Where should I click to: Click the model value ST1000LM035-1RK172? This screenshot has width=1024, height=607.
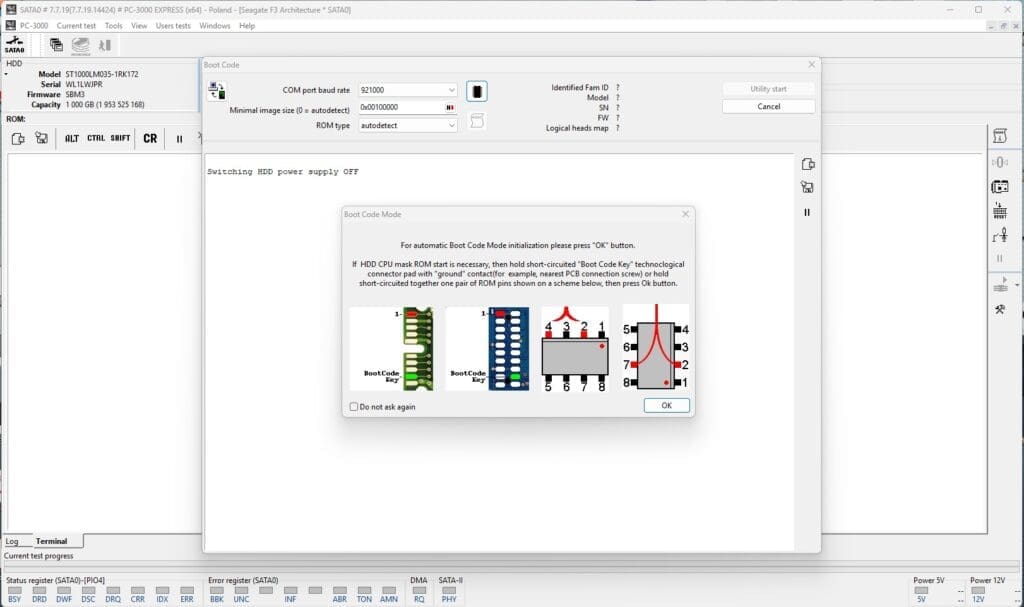(102, 74)
